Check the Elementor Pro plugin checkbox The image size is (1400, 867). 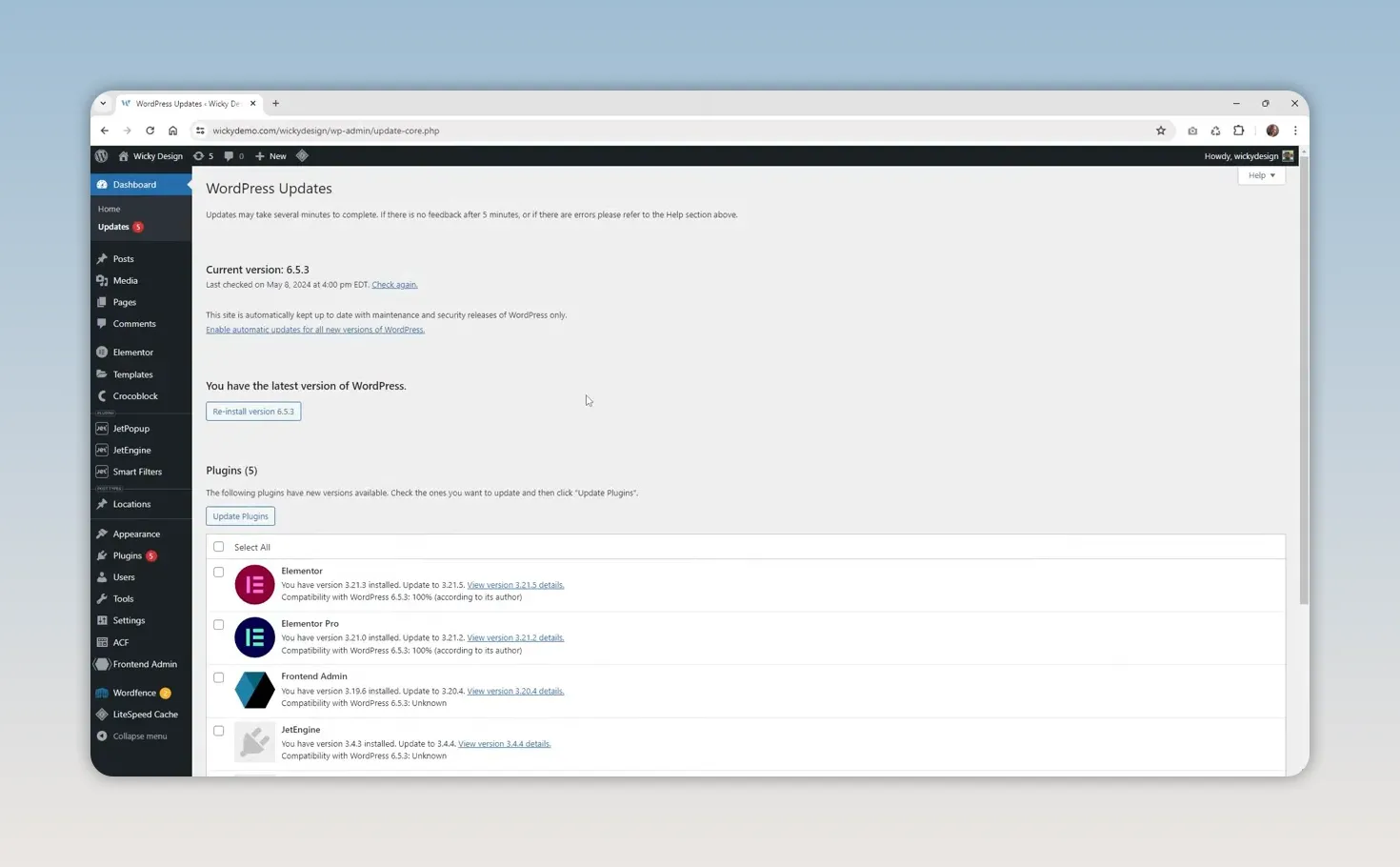(218, 625)
